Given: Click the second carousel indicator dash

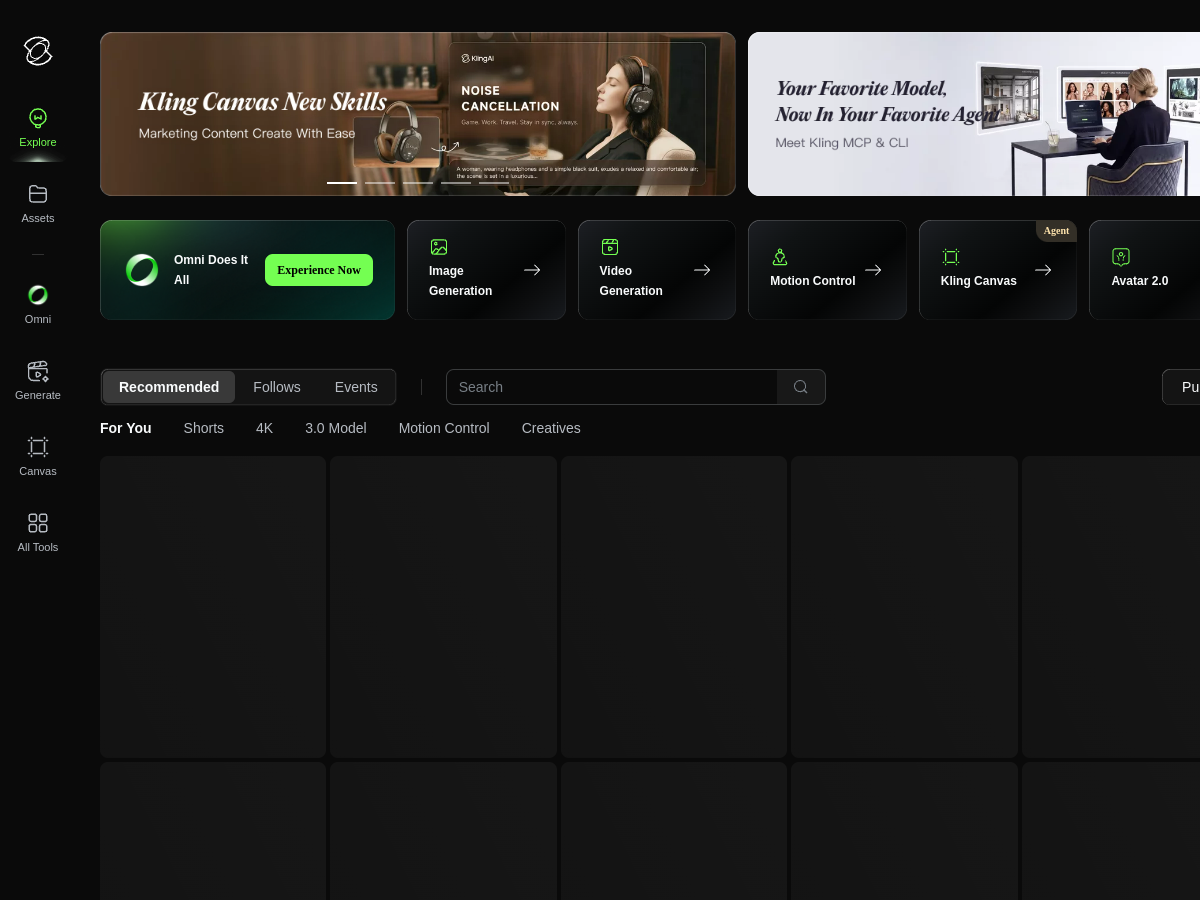Looking at the screenshot, I should point(380,183).
